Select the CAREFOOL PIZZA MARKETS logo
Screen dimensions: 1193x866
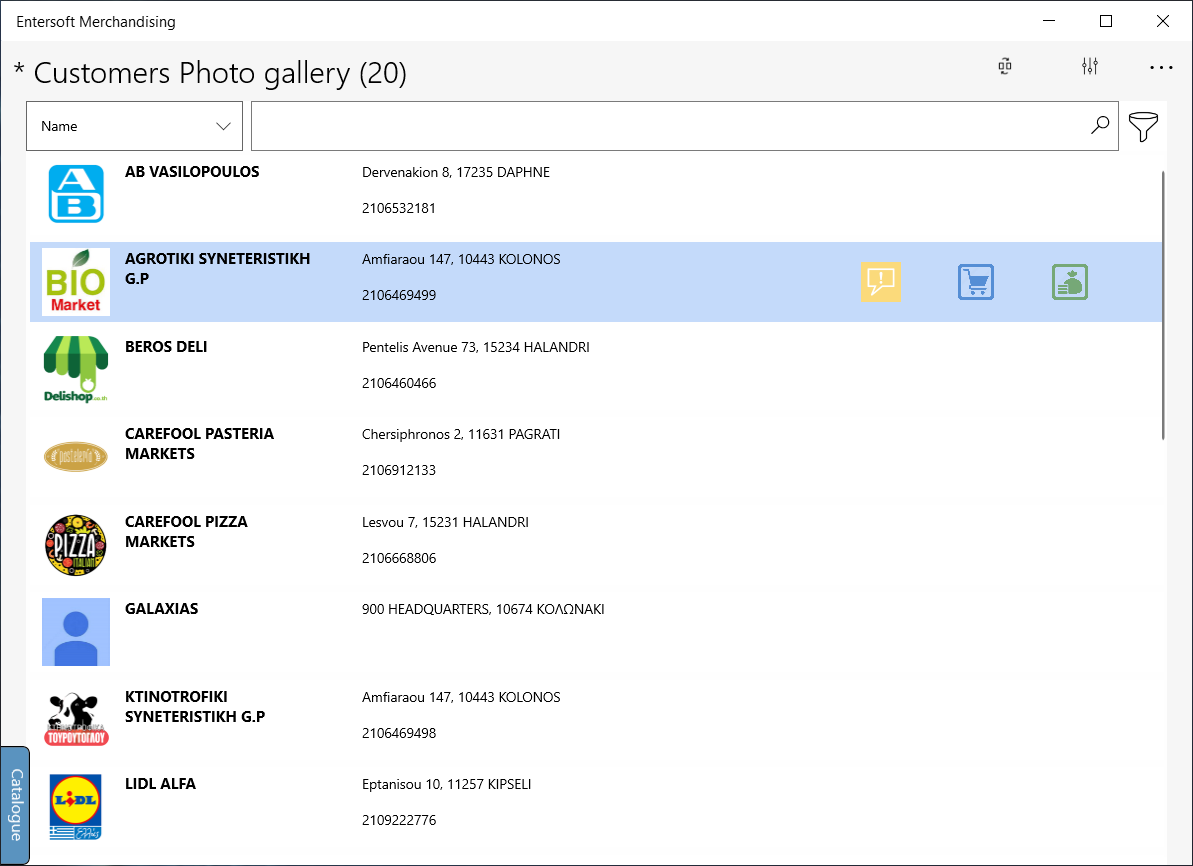point(76,545)
